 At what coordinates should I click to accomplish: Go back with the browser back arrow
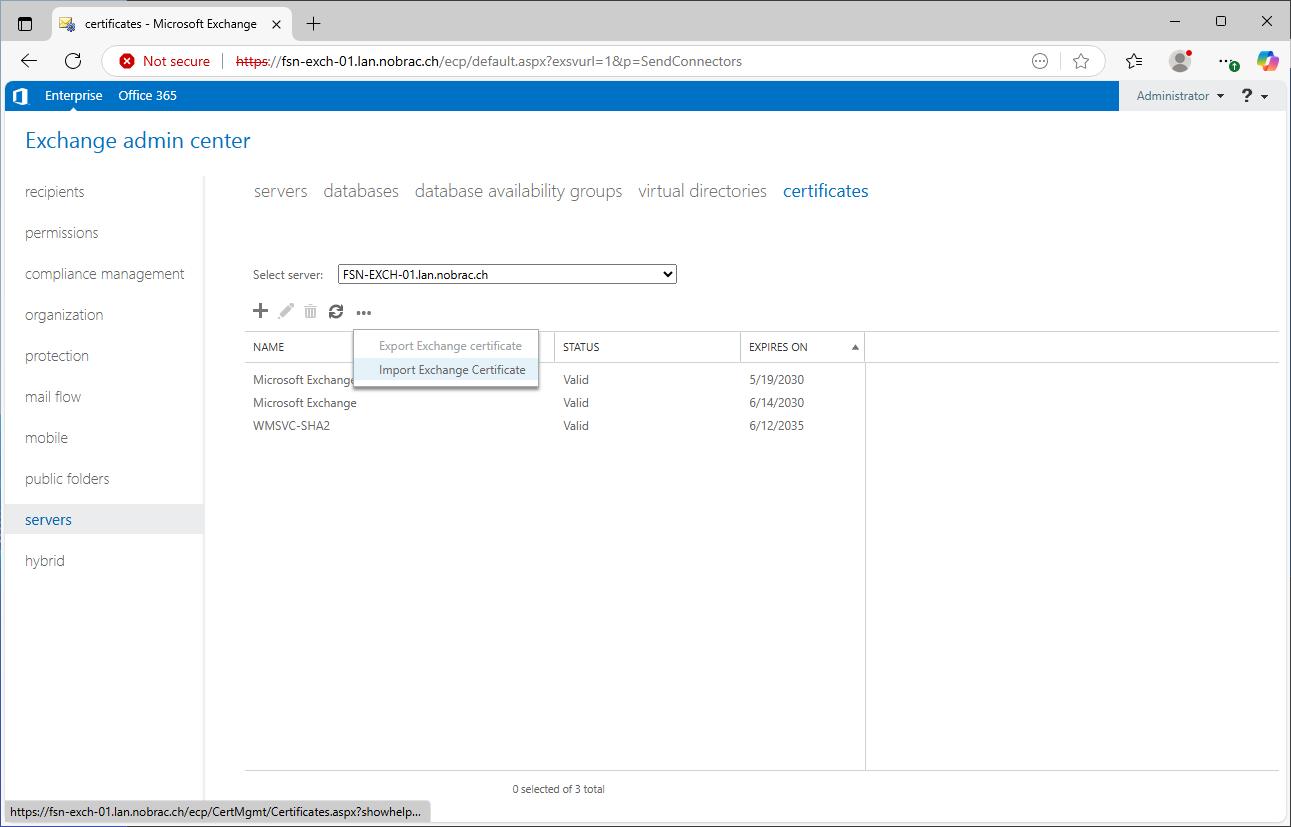tap(28, 61)
